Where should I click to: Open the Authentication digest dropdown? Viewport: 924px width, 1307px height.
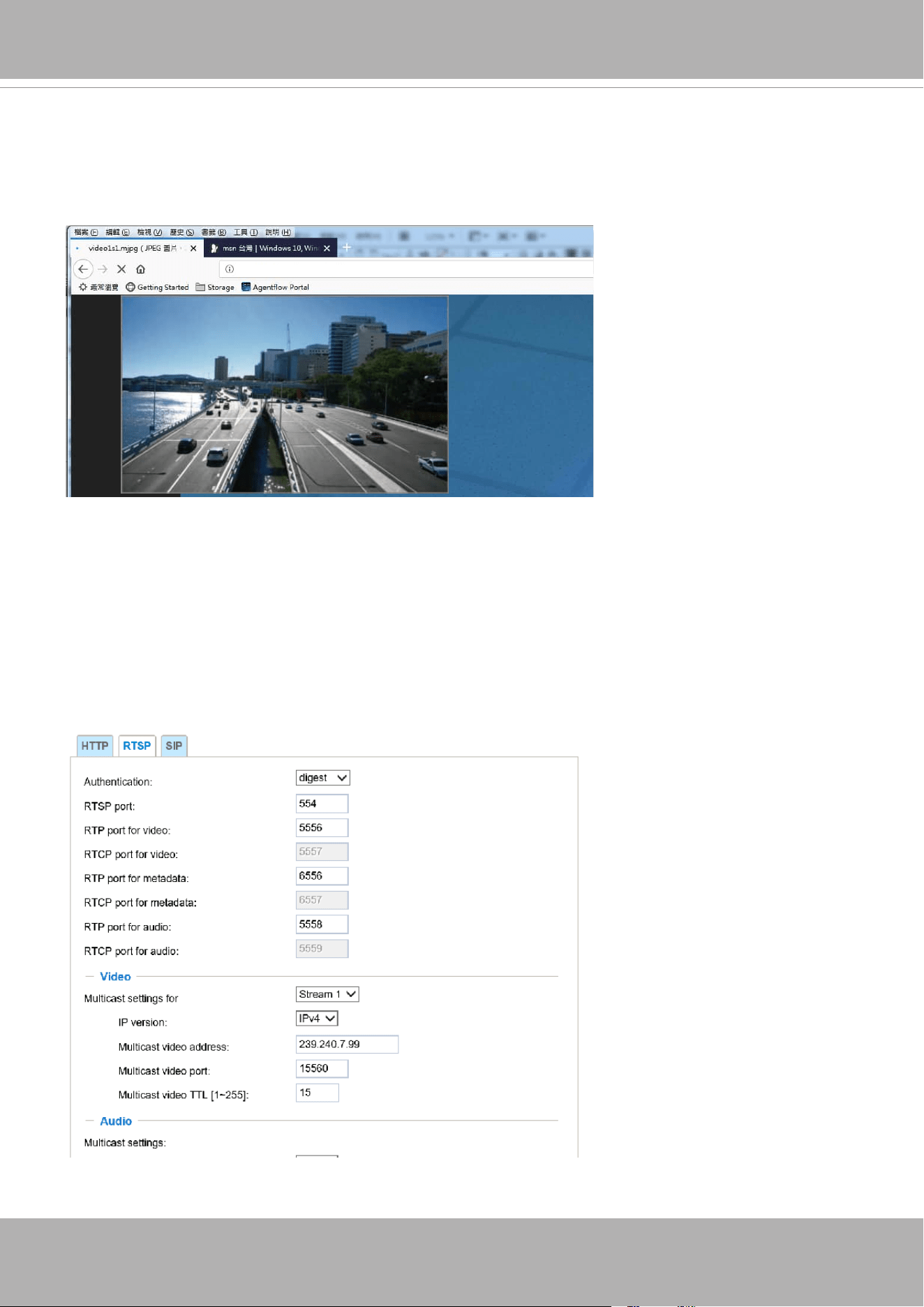point(322,778)
